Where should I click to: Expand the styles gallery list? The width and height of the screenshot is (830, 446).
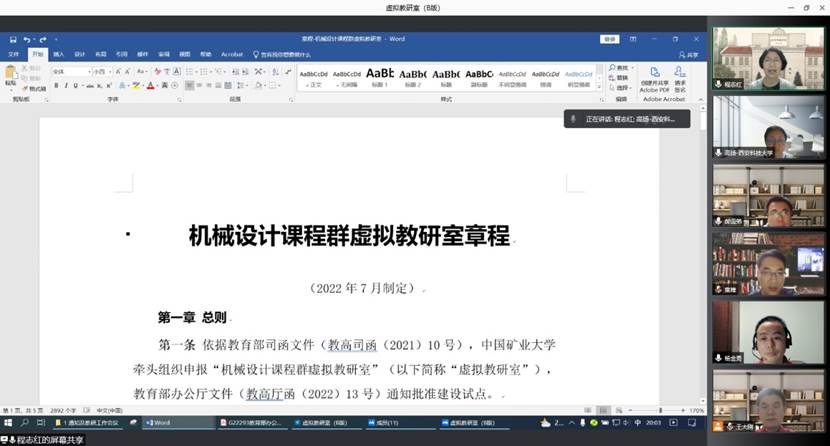601,88
